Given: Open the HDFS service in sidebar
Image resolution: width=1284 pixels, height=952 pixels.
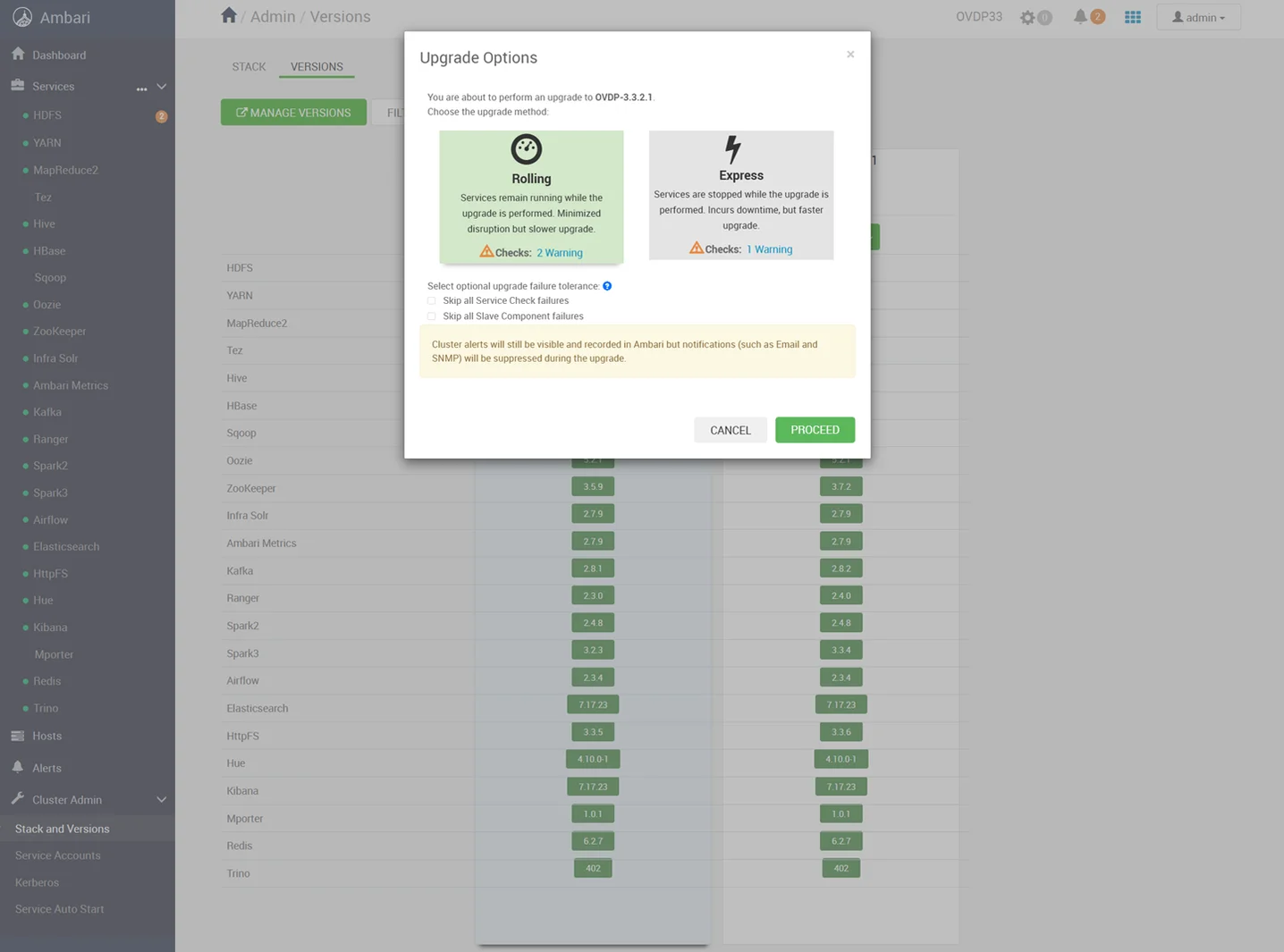Looking at the screenshot, I should pyautogui.click(x=47, y=115).
